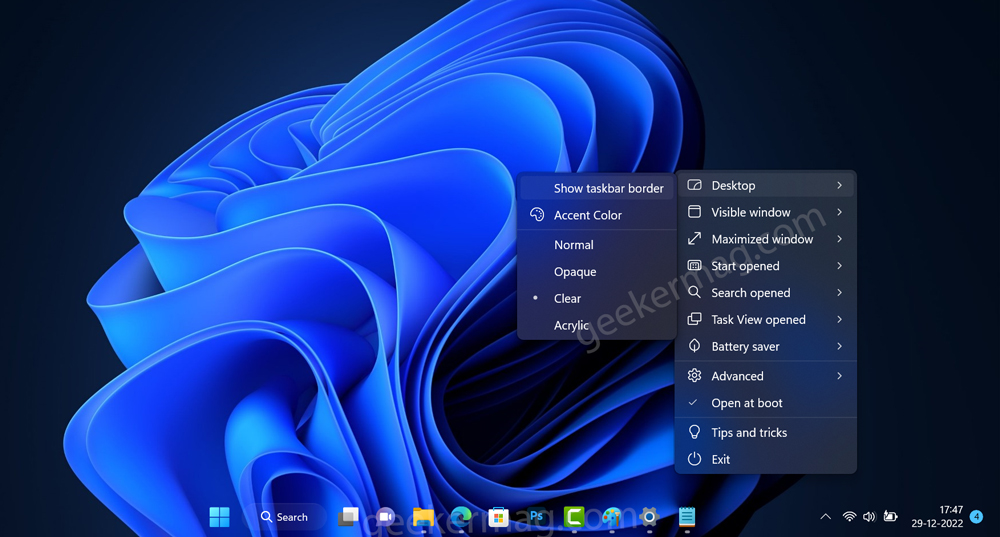Viewport: 1000px width, 537px height.
Task: Open Microsoft Store from the taskbar
Action: tap(498, 517)
